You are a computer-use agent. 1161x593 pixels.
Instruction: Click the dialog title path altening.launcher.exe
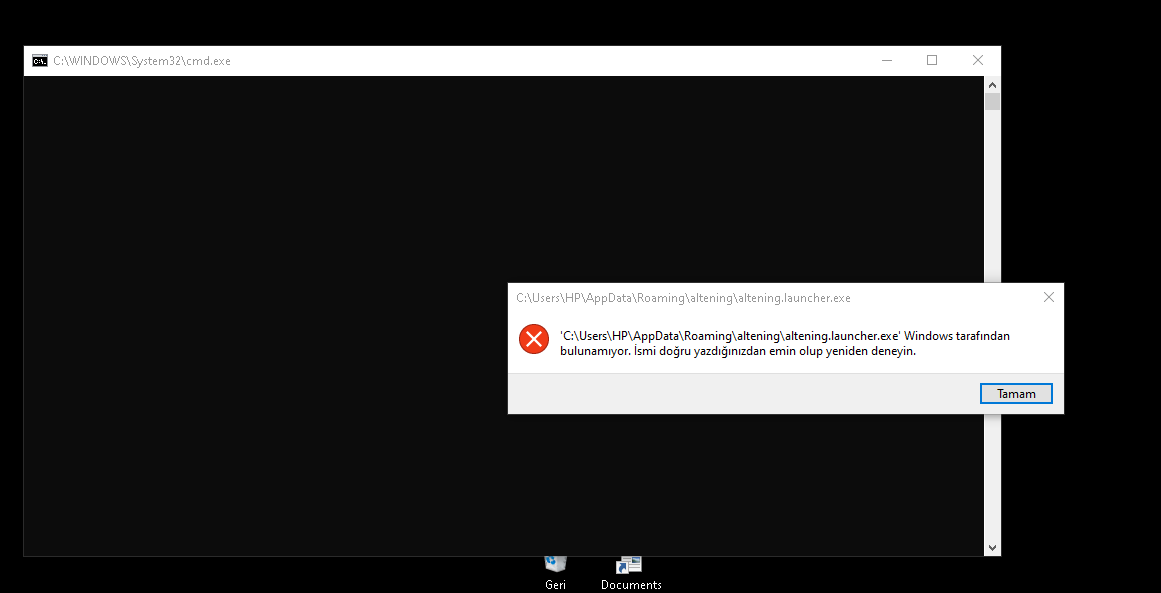coord(683,298)
